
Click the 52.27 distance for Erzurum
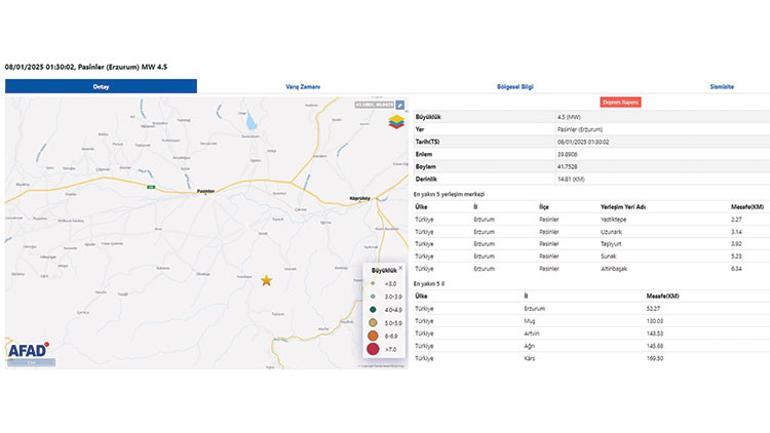click(654, 309)
